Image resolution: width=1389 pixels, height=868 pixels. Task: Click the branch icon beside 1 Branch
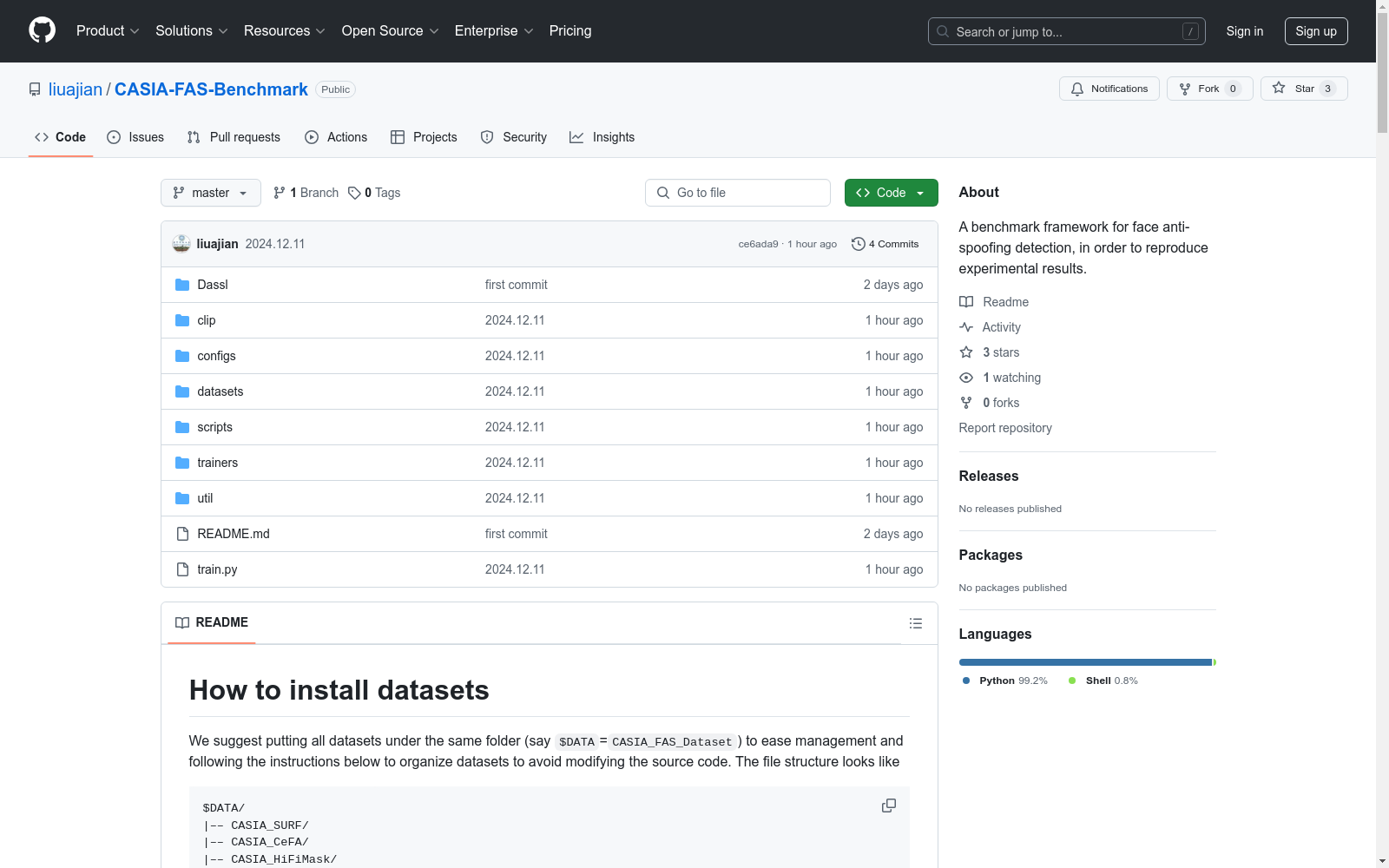tap(280, 193)
